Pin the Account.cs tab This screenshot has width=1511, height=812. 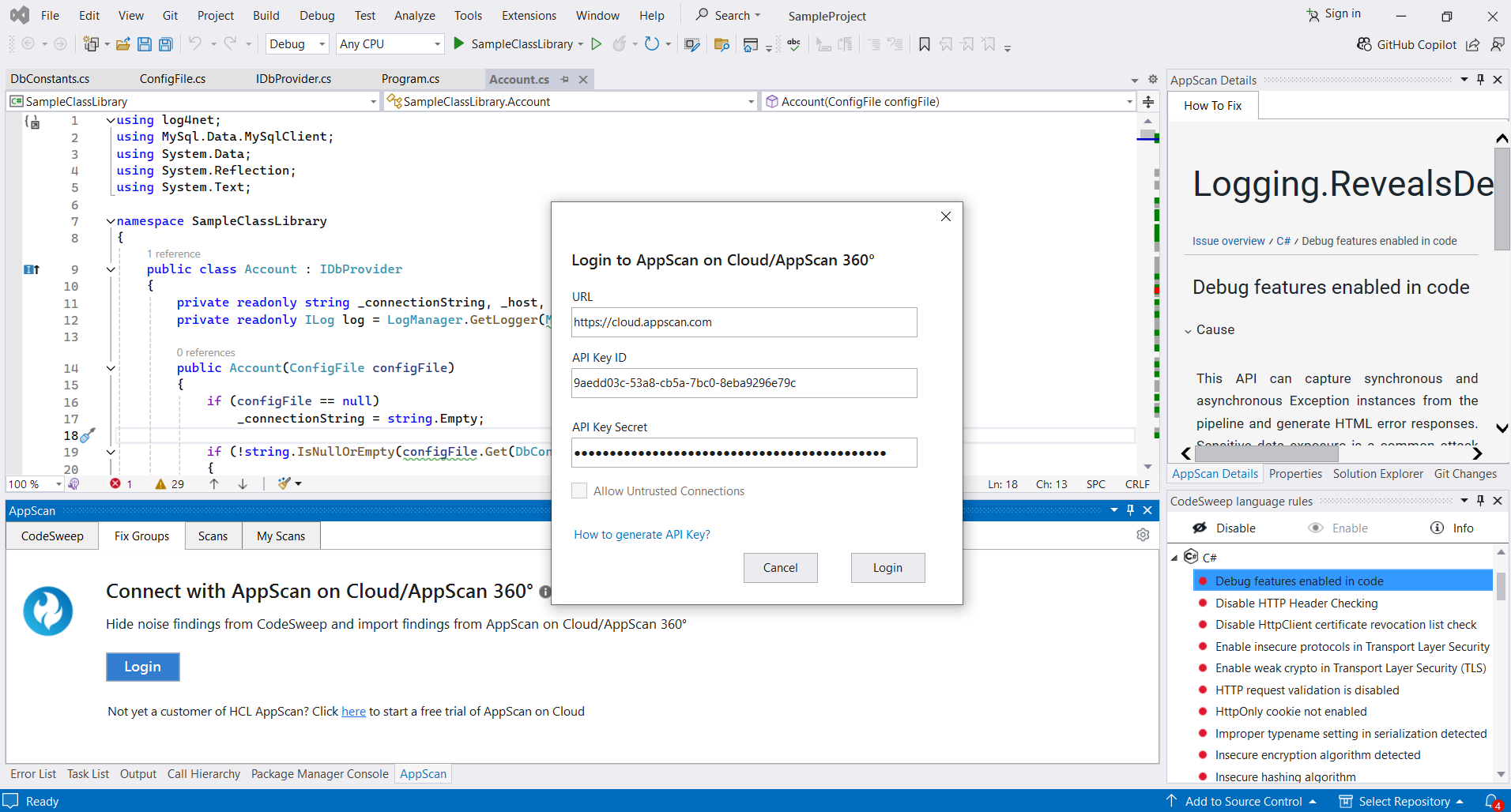pyautogui.click(x=564, y=79)
